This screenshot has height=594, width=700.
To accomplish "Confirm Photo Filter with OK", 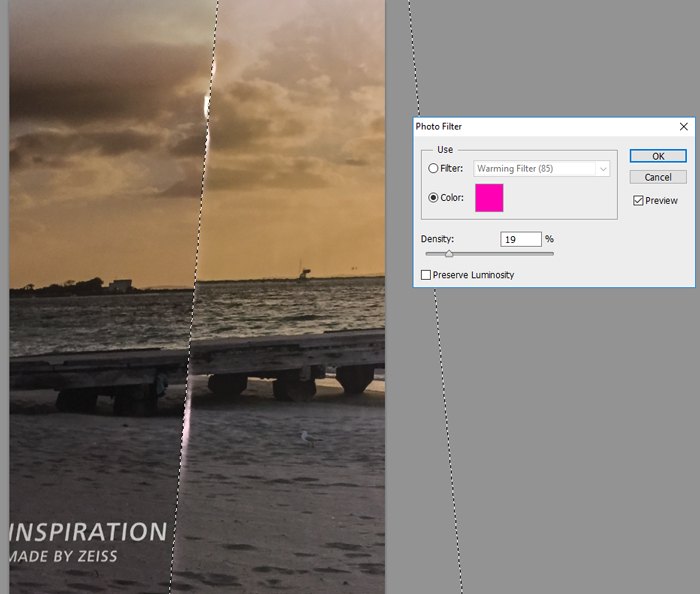I will coord(658,156).
